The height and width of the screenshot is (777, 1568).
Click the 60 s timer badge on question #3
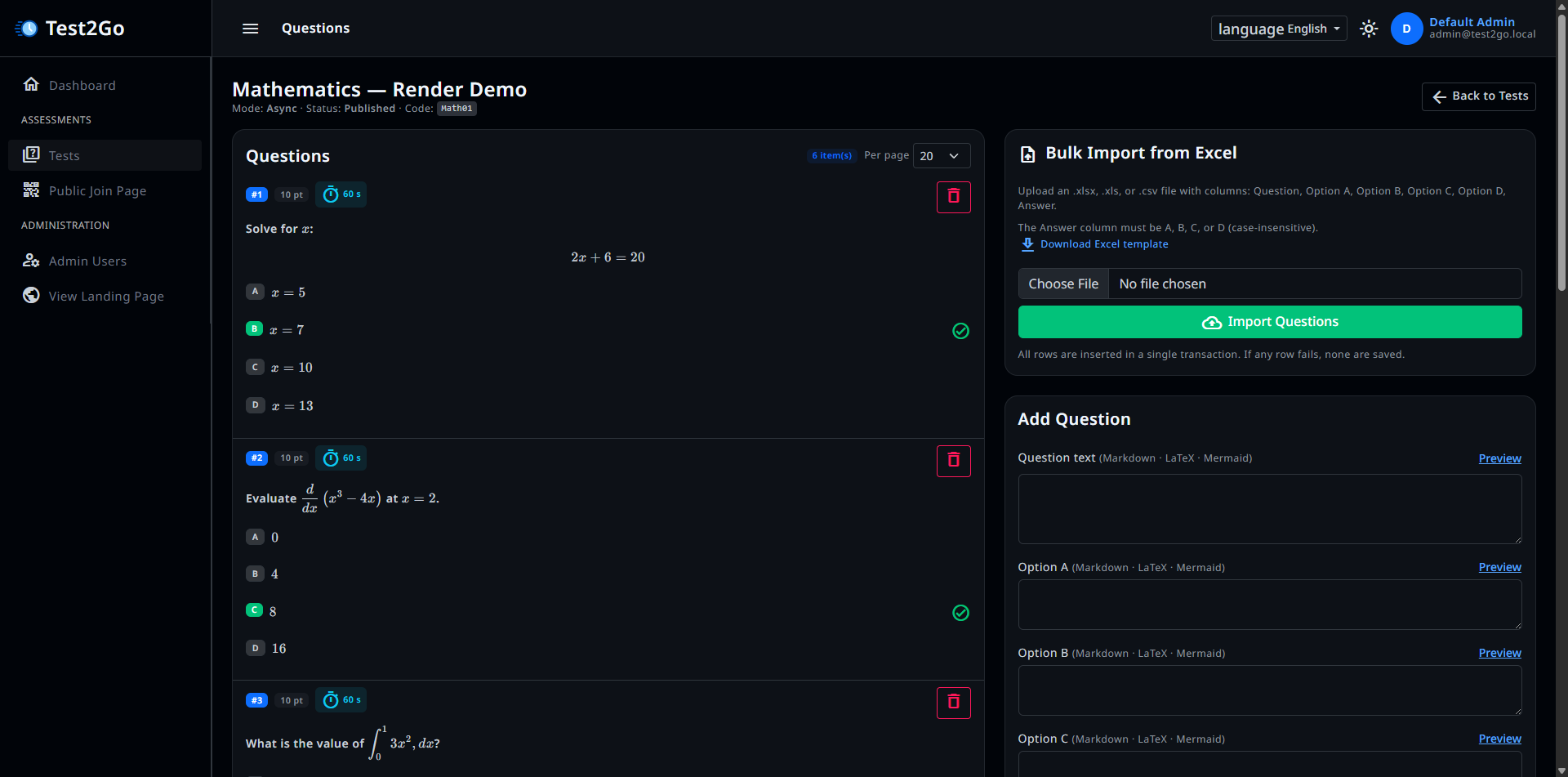[x=341, y=700]
